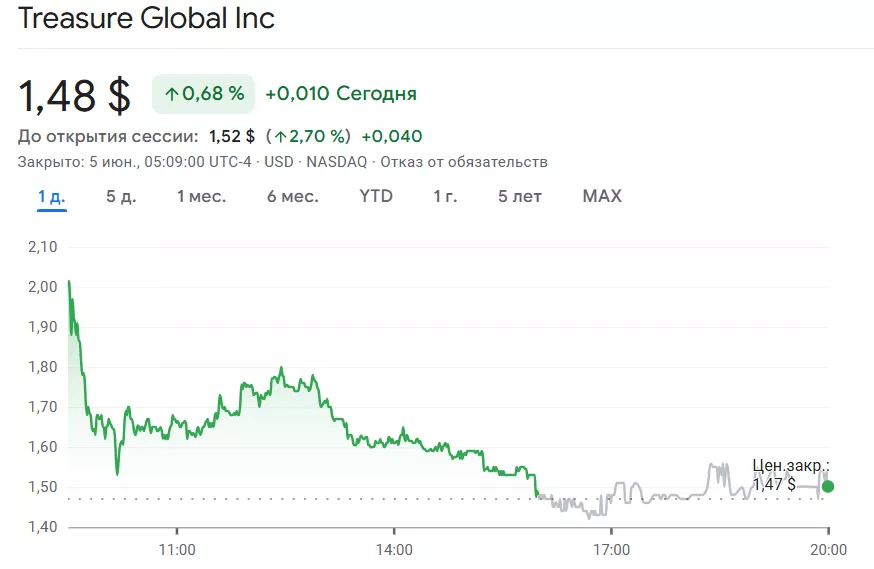
Task: Click the 1,48 $ current price
Action: [75, 95]
